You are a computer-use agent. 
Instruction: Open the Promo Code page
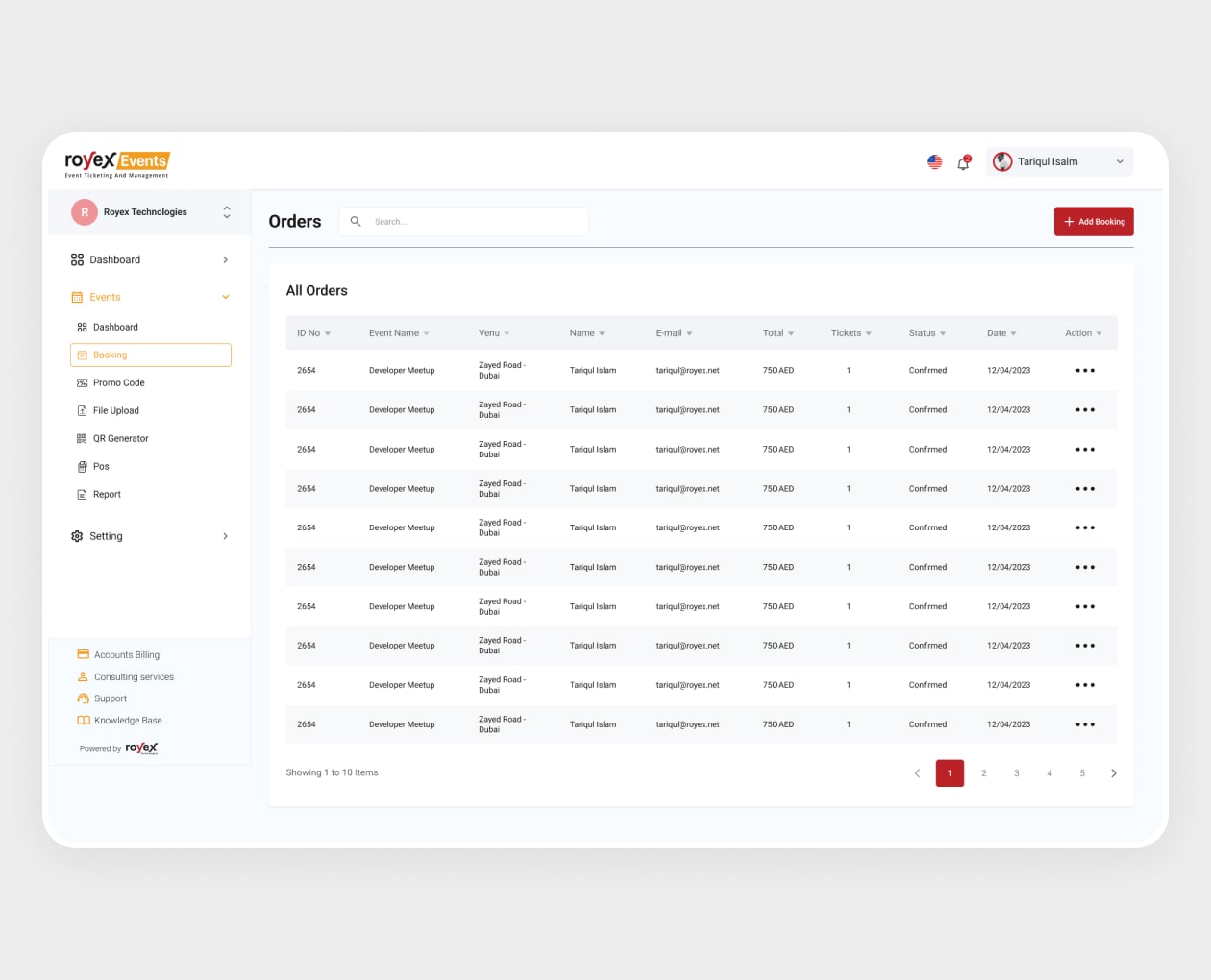[x=118, y=383]
